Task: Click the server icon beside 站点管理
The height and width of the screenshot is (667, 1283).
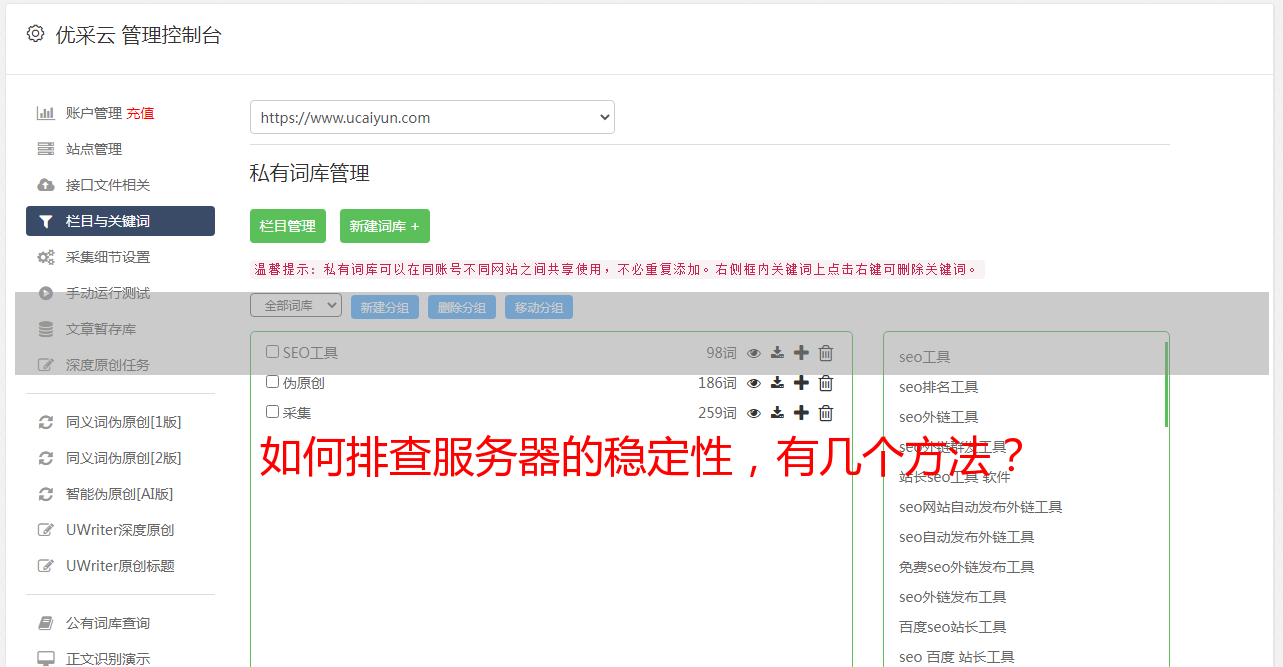Action: click(46, 149)
